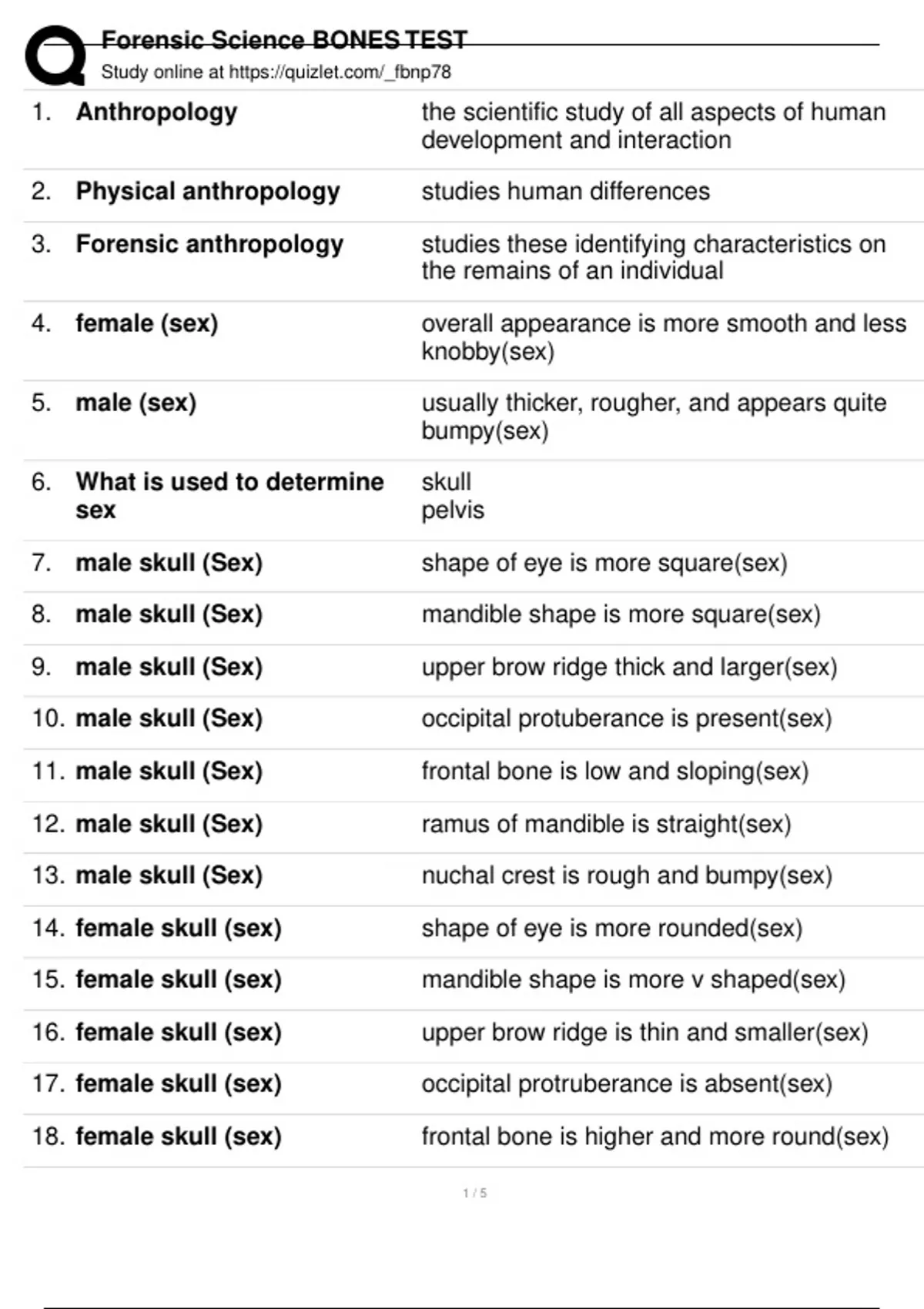Open the quizlet.com/_fbnp78 study link

click(x=340, y=72)
